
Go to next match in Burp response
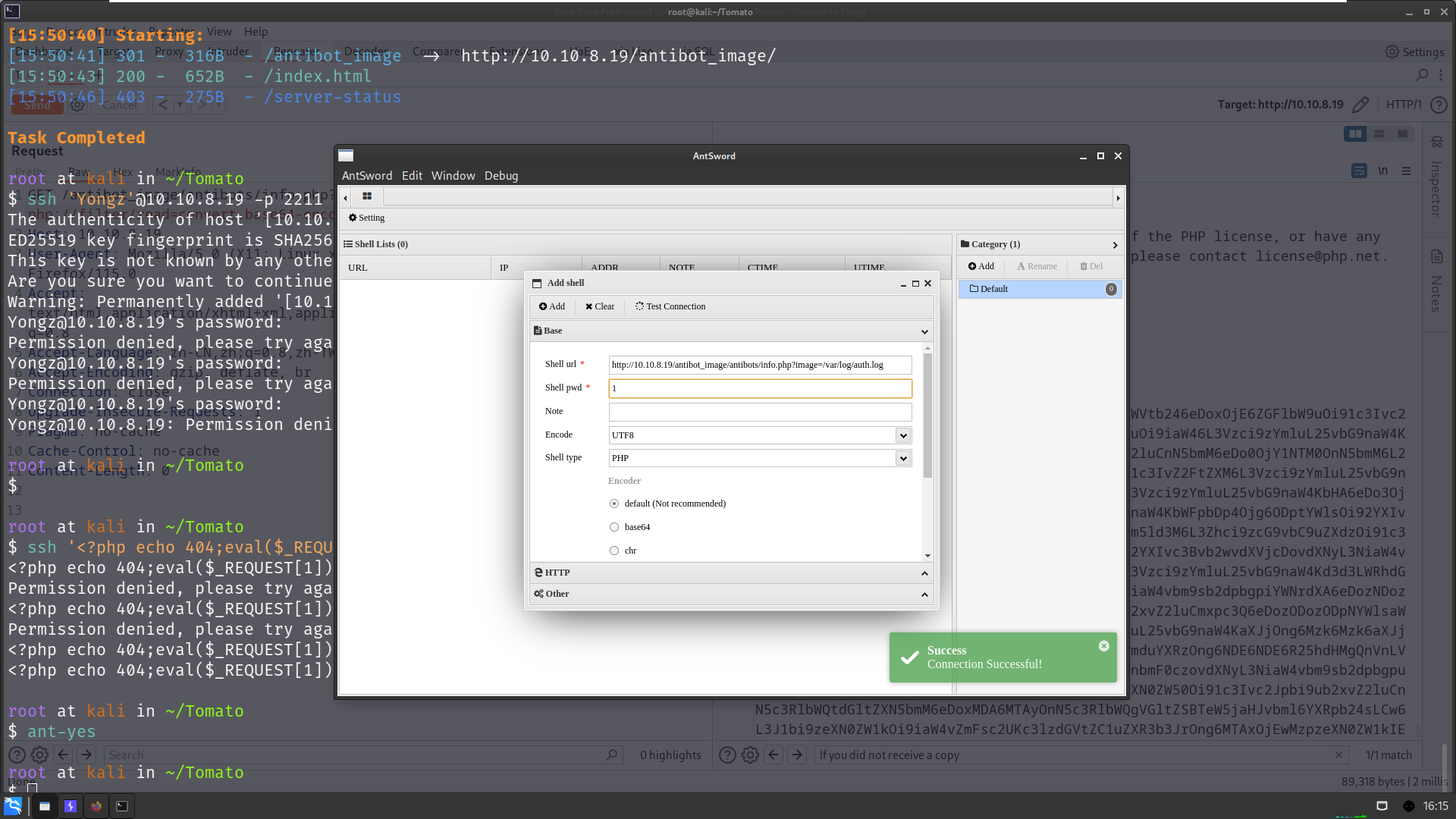pyautogui.click(x=796, y=755)
